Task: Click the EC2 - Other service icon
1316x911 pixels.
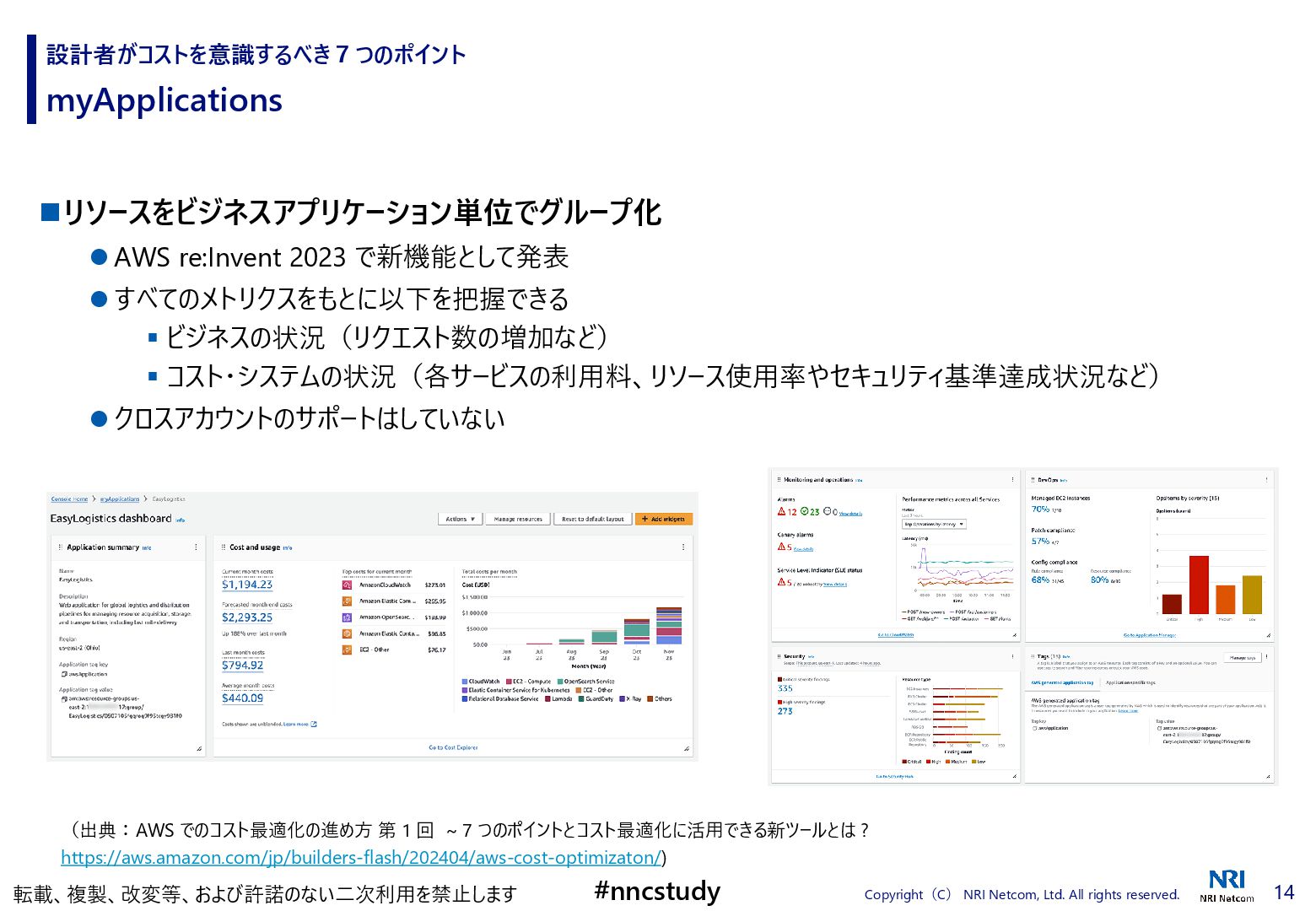Action: pyautogui.click(x=347, y=650)
